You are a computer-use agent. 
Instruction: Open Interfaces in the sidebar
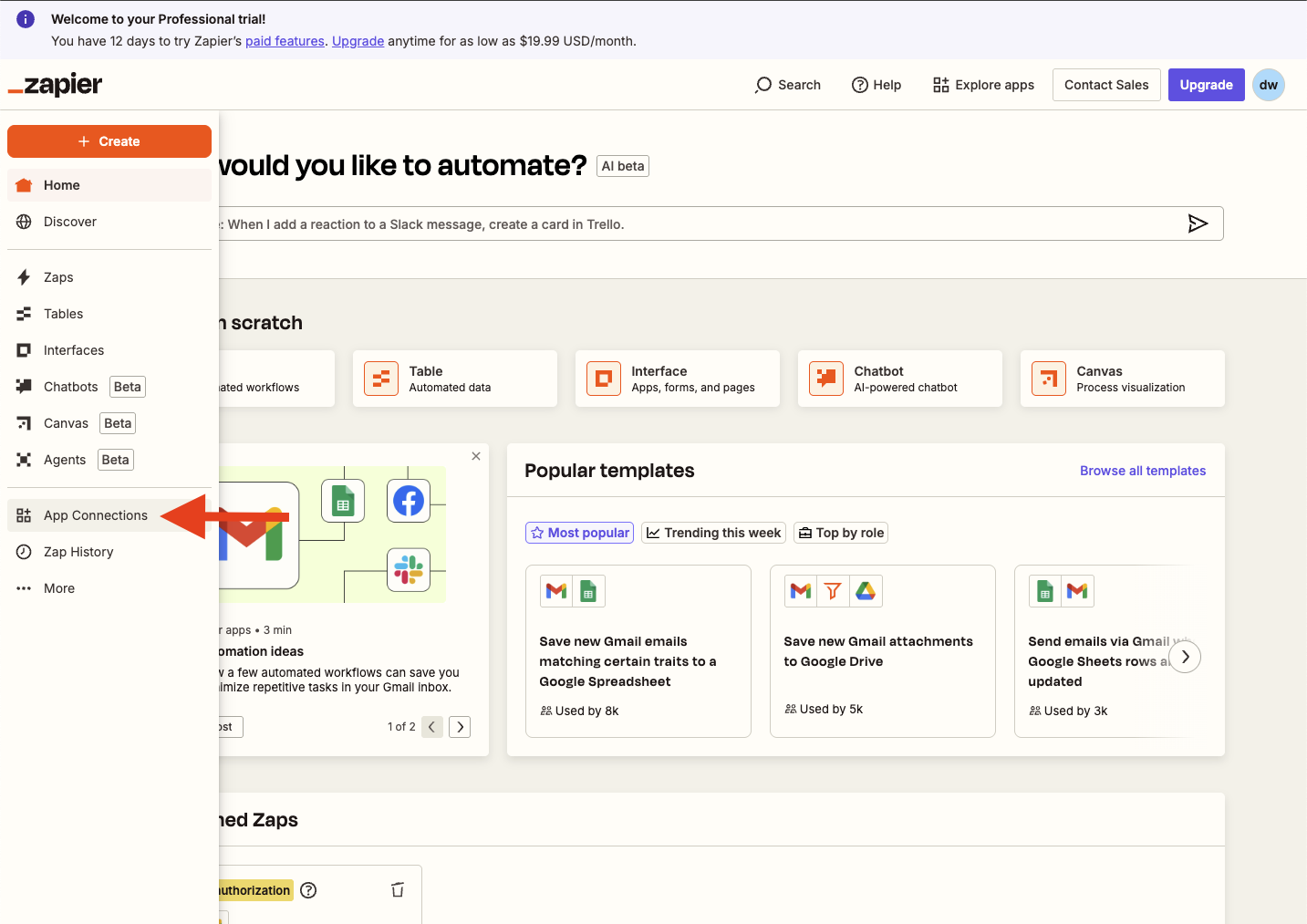[109, 350]
